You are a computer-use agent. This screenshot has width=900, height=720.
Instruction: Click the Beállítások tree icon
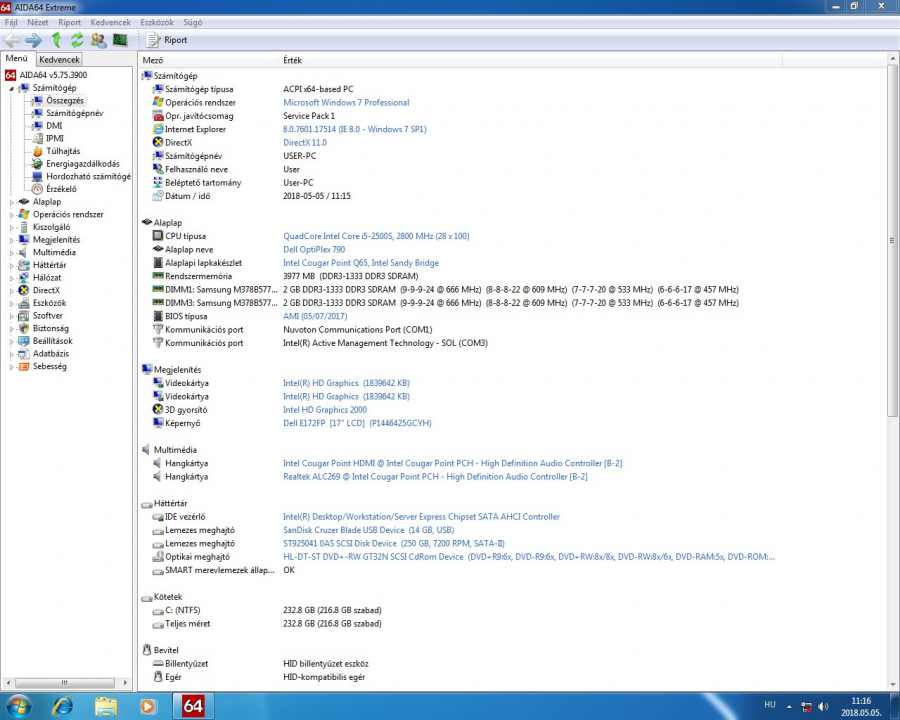24,340
